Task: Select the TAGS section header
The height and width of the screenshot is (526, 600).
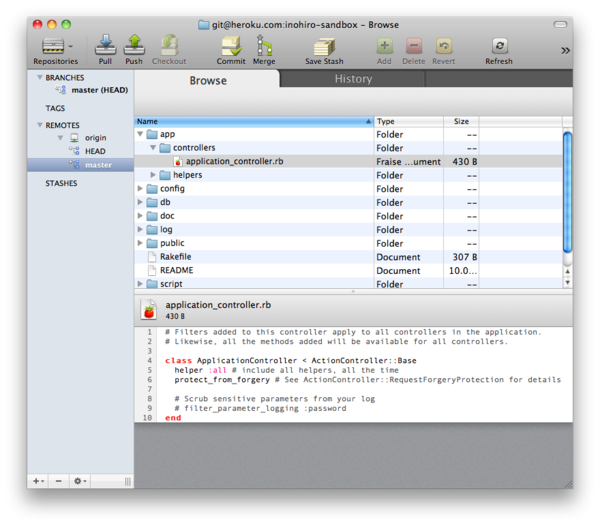Action: [x=55, y=108]
